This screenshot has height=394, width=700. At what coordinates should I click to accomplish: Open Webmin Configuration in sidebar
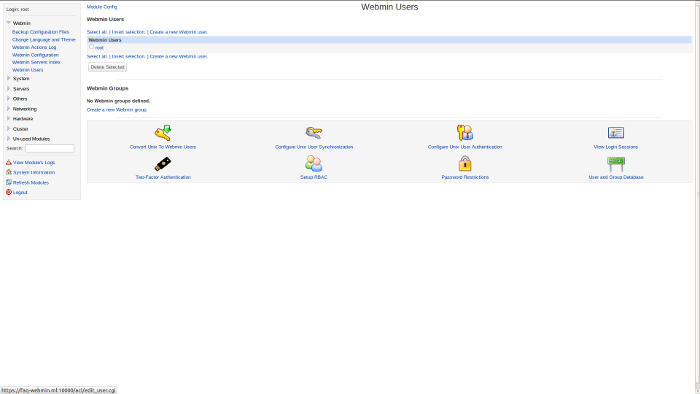point(35,55)
